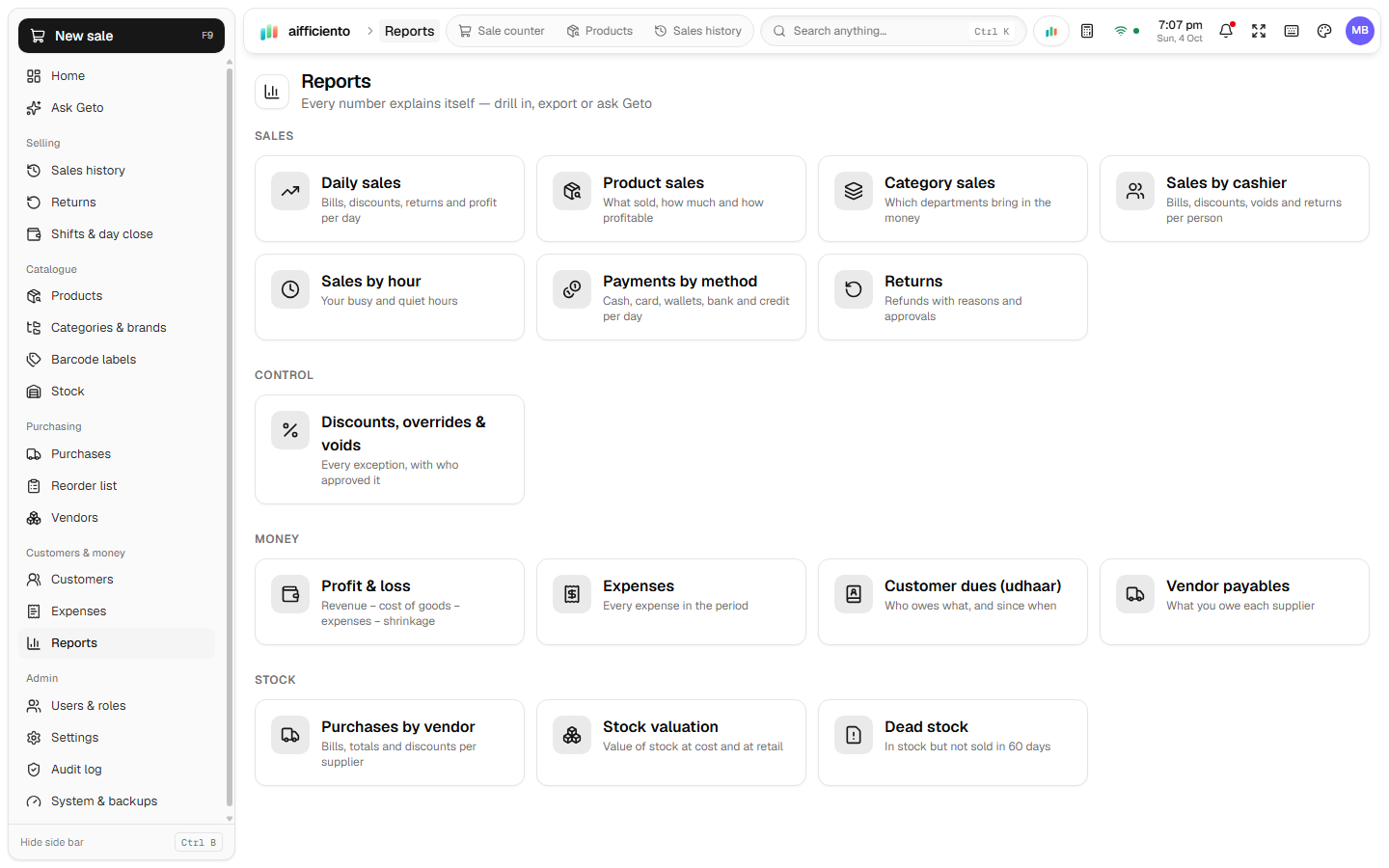Open Users & roles admin page

point(117,705)
